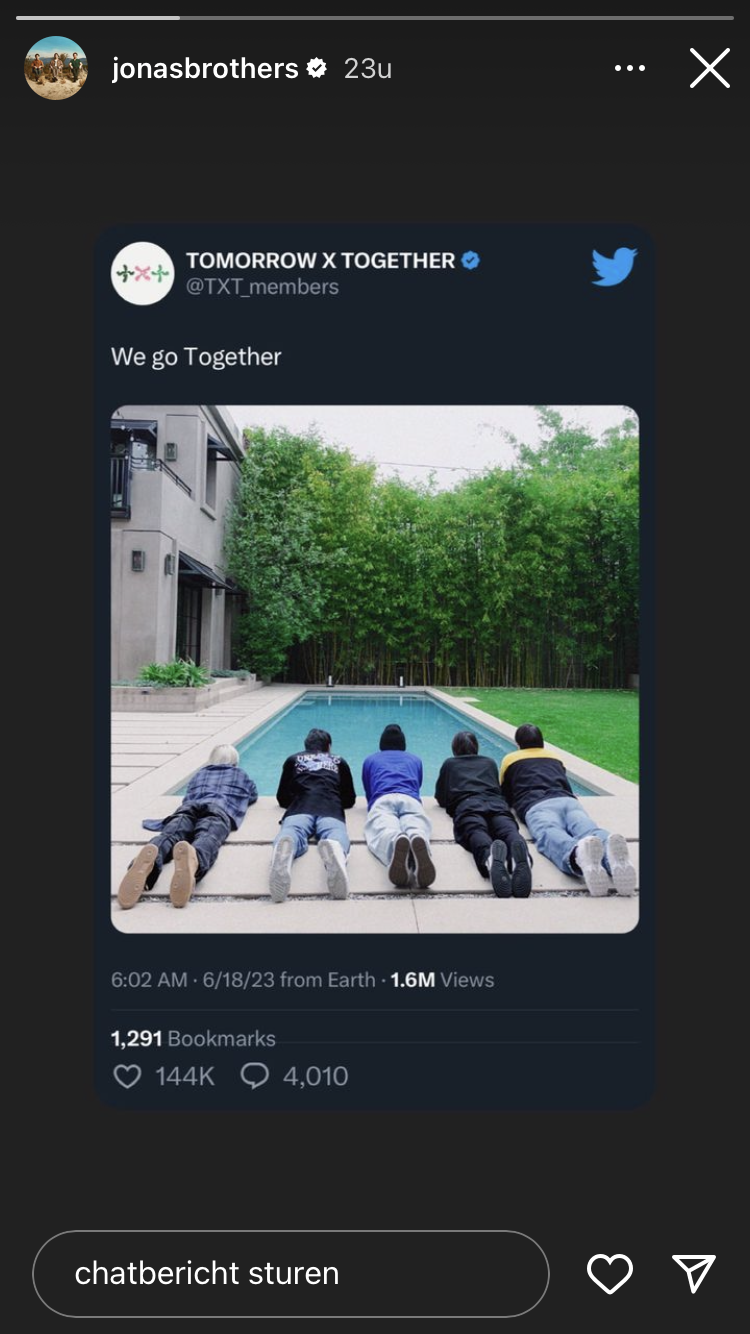This screenshot has width=750, height=1334.
Task: Tap the story progress bar at top
Action: click(375, 17)
